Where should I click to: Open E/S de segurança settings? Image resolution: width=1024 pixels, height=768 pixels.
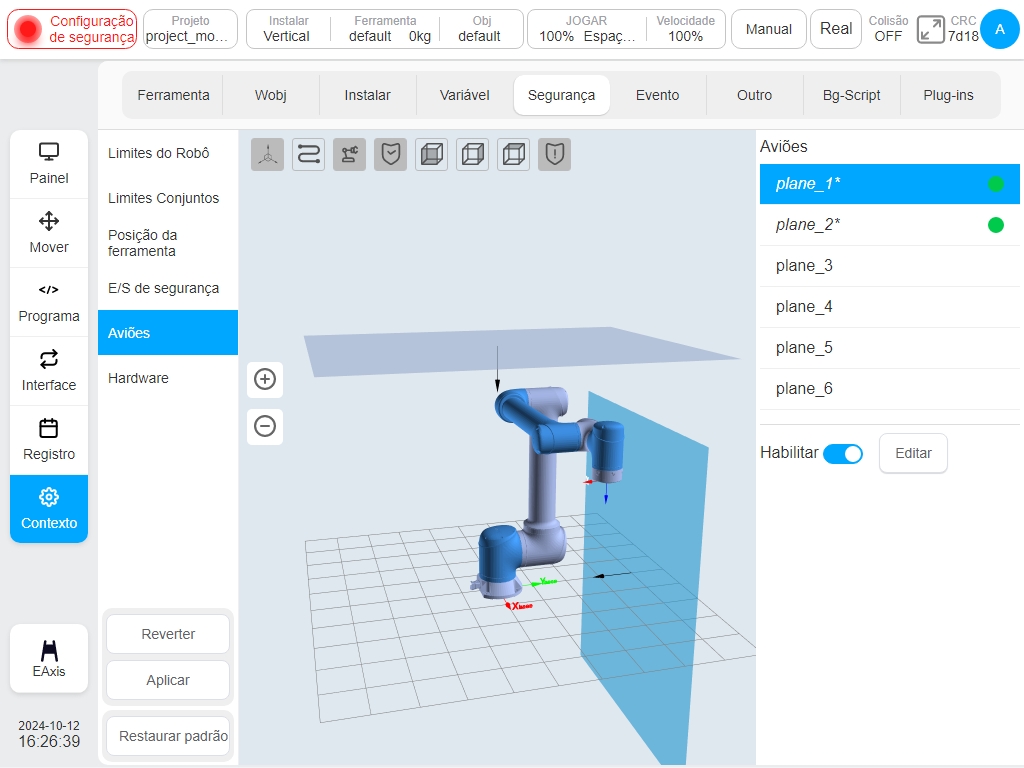click(168, 288)
